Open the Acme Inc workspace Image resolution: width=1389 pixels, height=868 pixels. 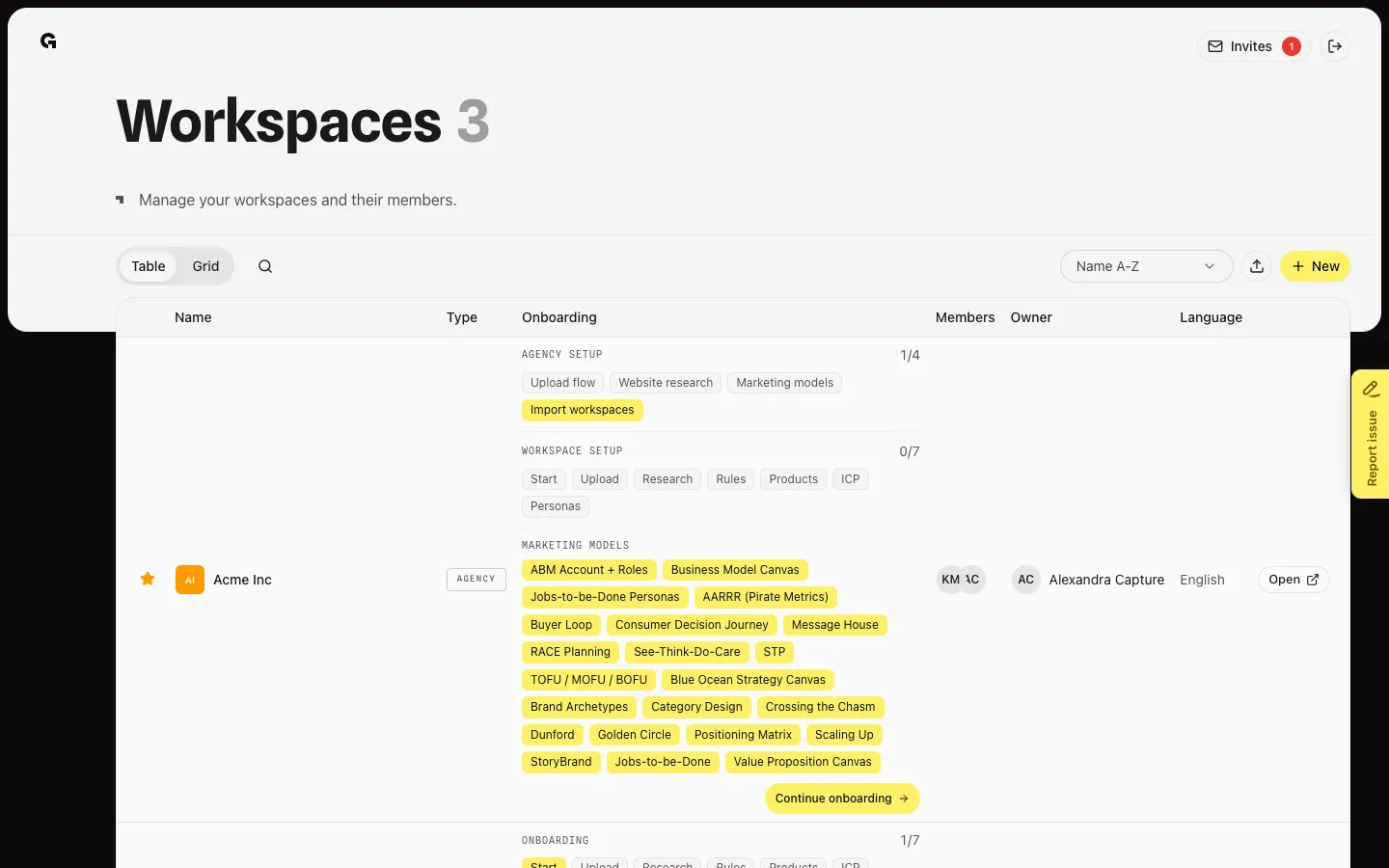[1294, 580]
